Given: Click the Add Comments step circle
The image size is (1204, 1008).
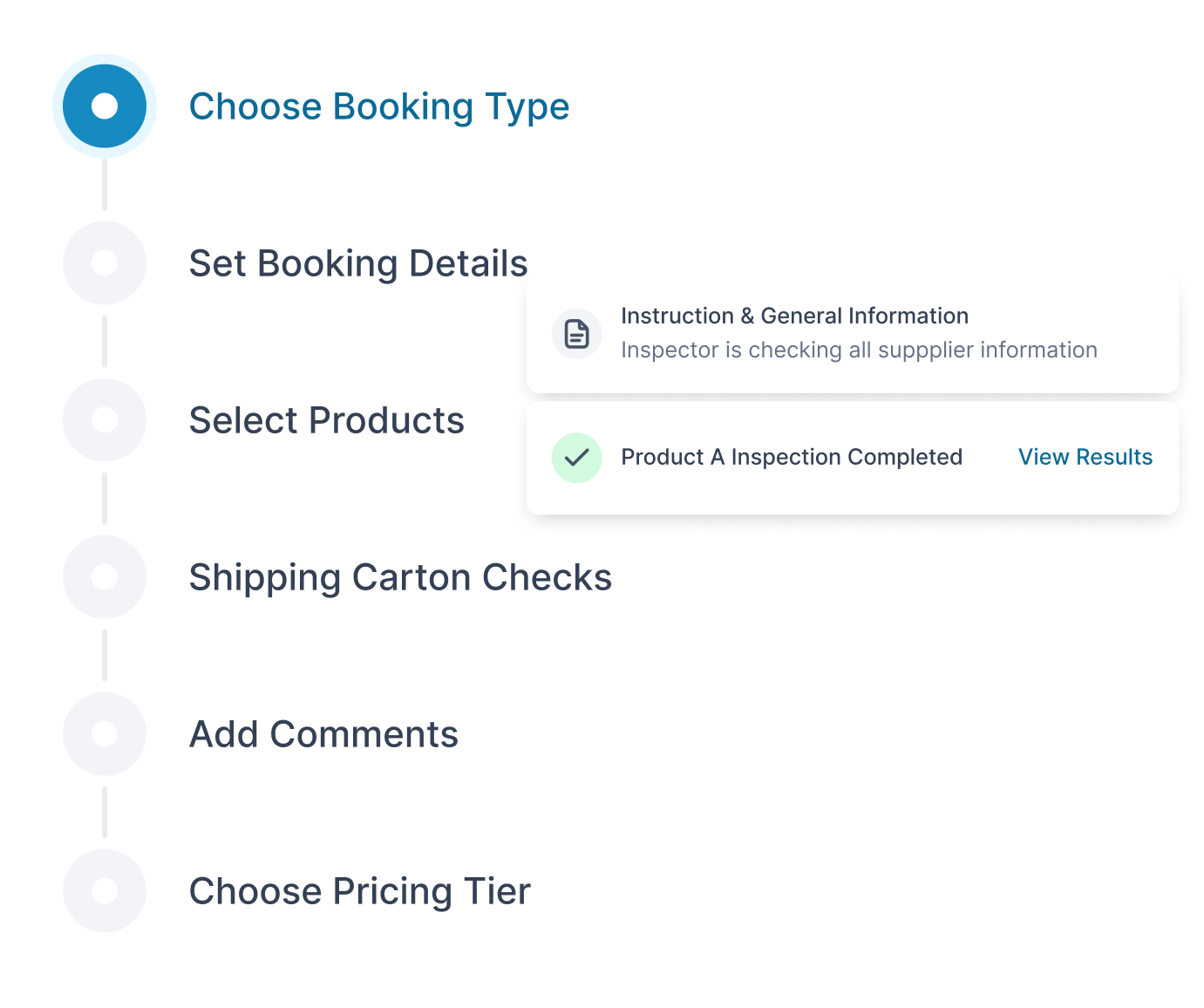Looking at the screenshot, I should pyautogui.click(x=105, y=734).
